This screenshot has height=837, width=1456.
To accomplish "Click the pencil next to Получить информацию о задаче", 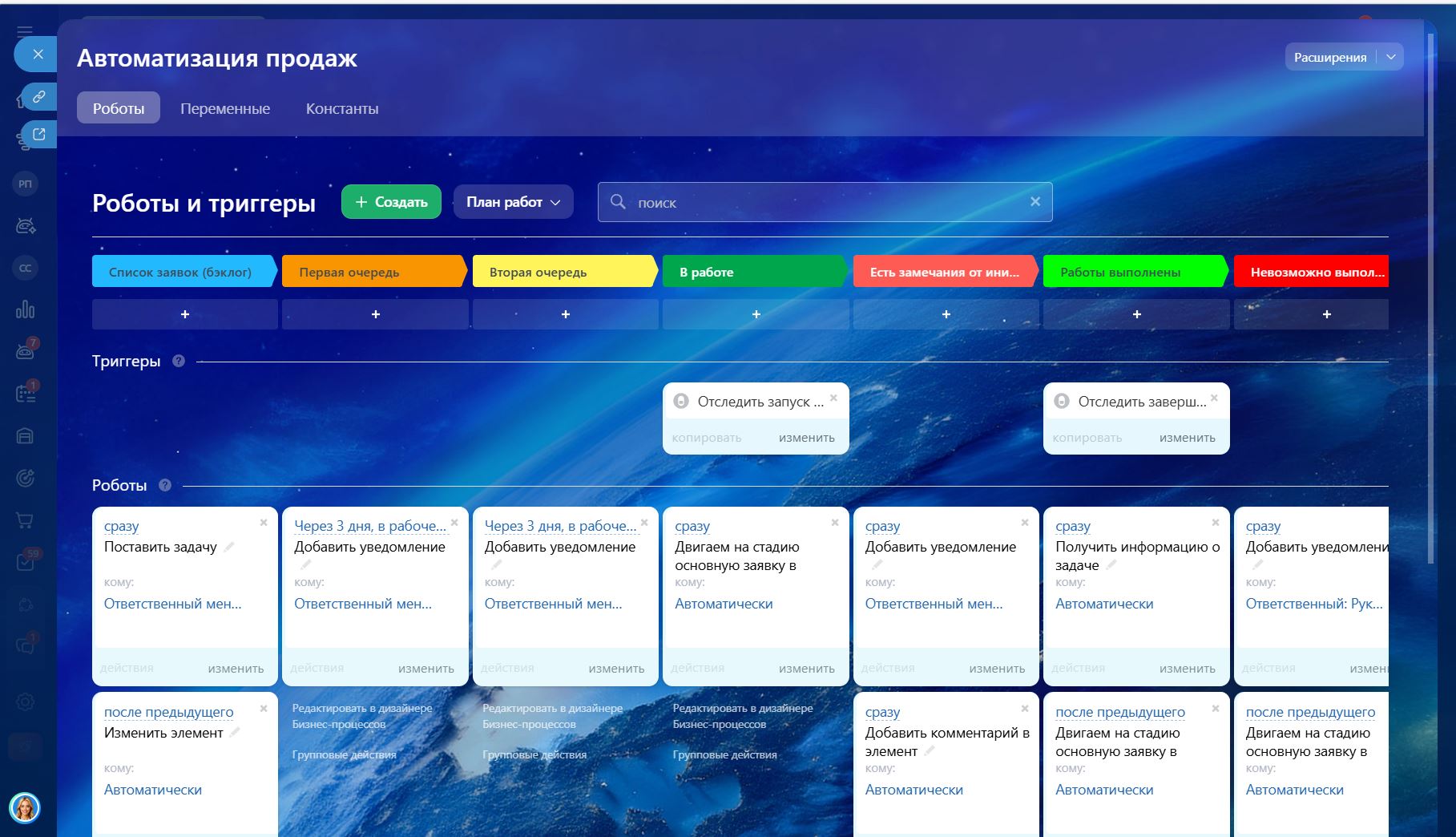I will [x=1111, y=565].
